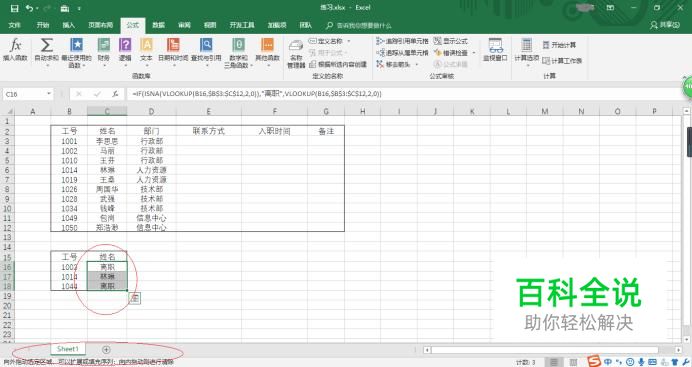
Task: Expand the Customize Quick Access Toolbar arrow
Action: [79, 8]
